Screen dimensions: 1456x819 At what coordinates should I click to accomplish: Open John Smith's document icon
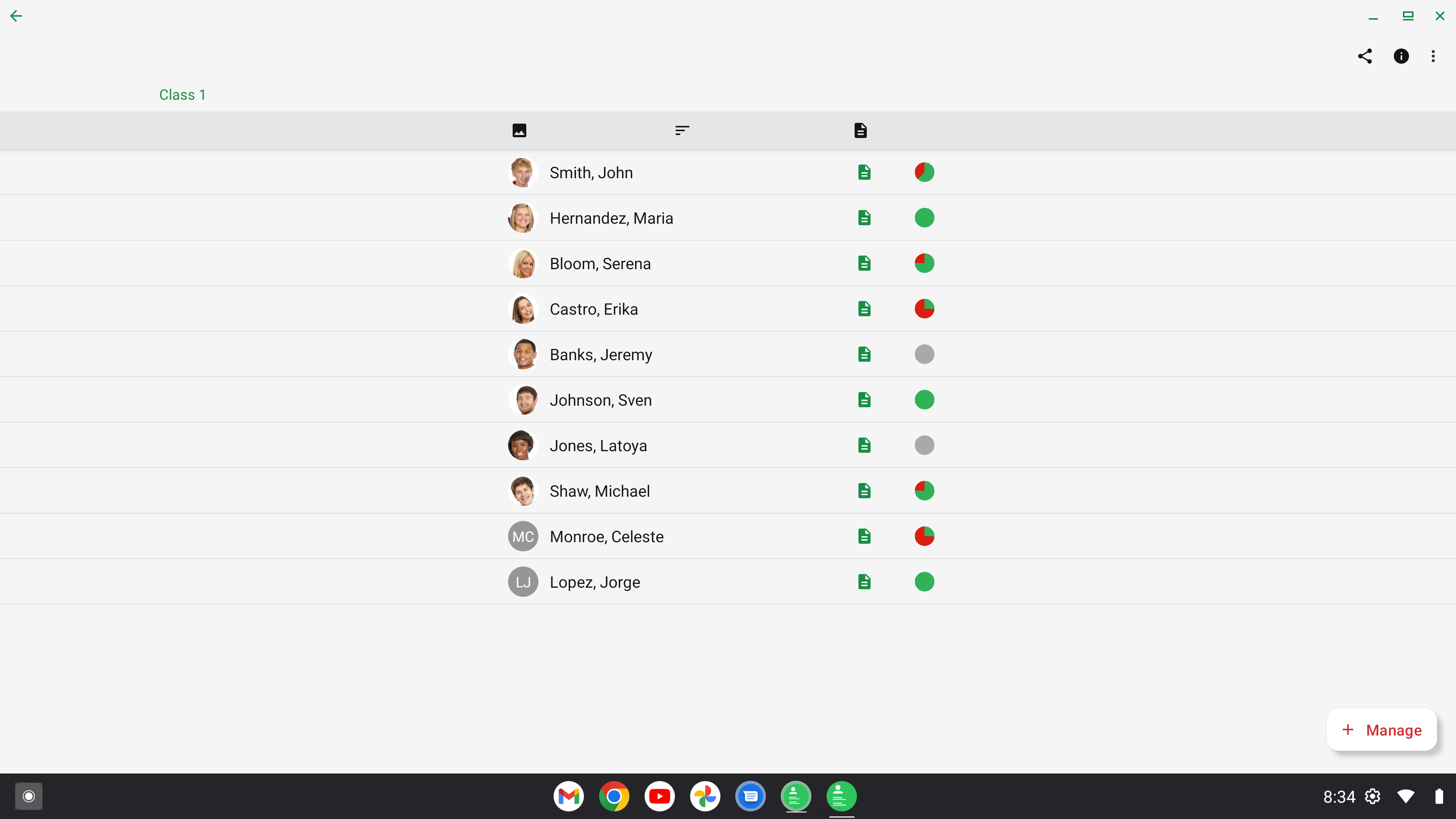coord(864,173)
